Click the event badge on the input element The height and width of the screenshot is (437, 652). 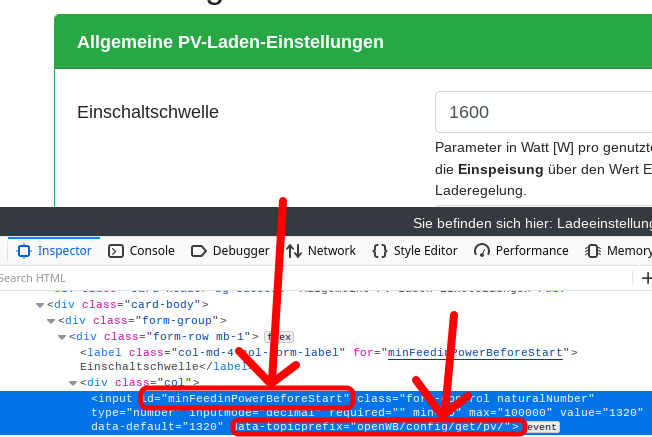[541, 427]
